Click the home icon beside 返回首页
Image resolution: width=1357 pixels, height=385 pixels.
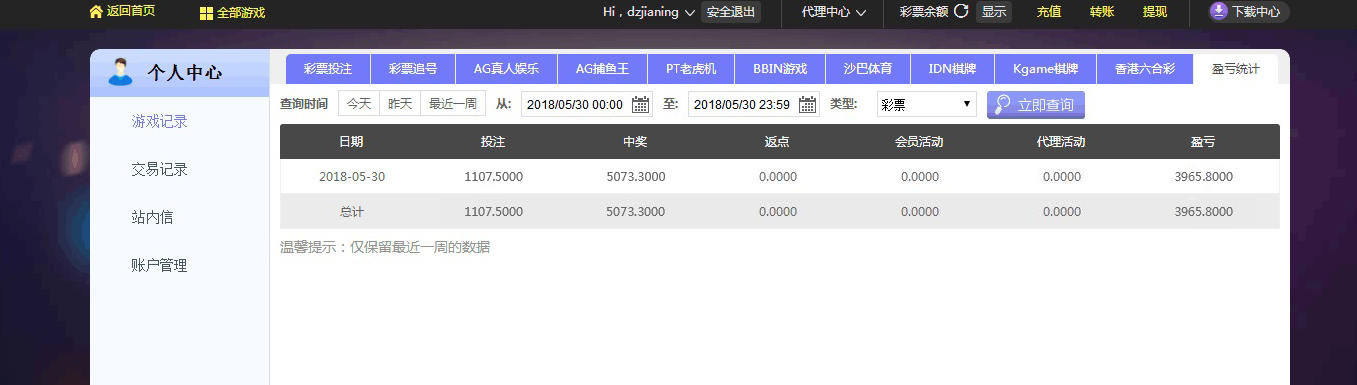pyautogui.click(x=96, y=12)
